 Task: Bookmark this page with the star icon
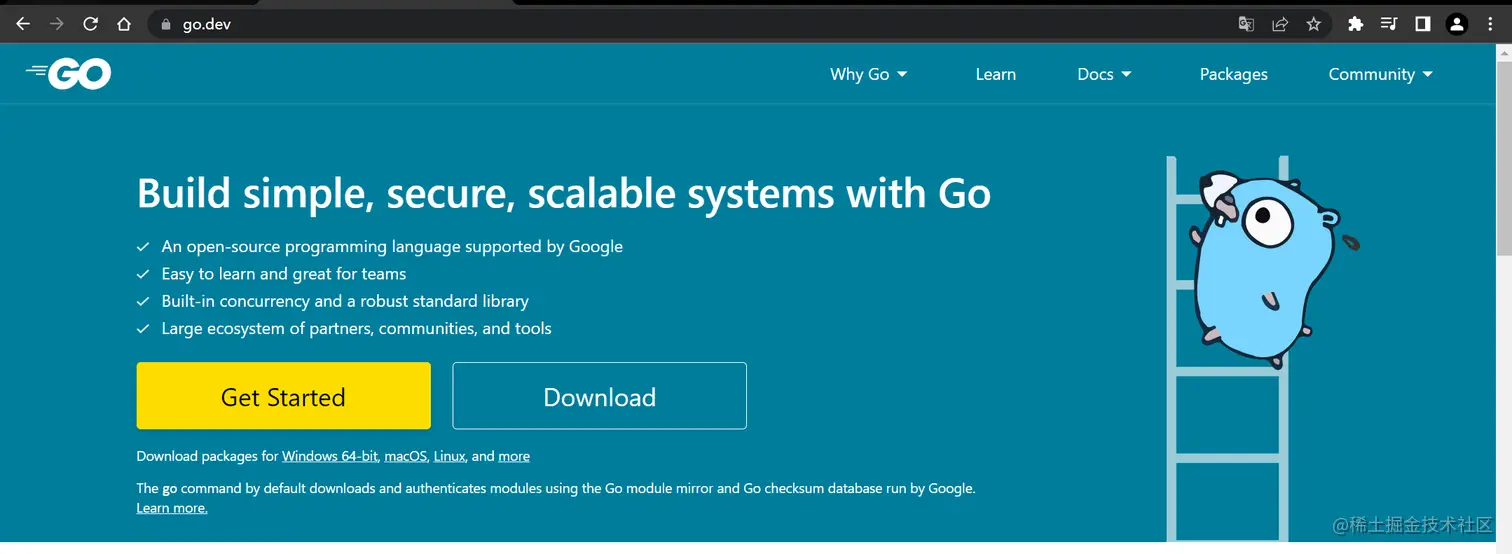point(1314,24)
